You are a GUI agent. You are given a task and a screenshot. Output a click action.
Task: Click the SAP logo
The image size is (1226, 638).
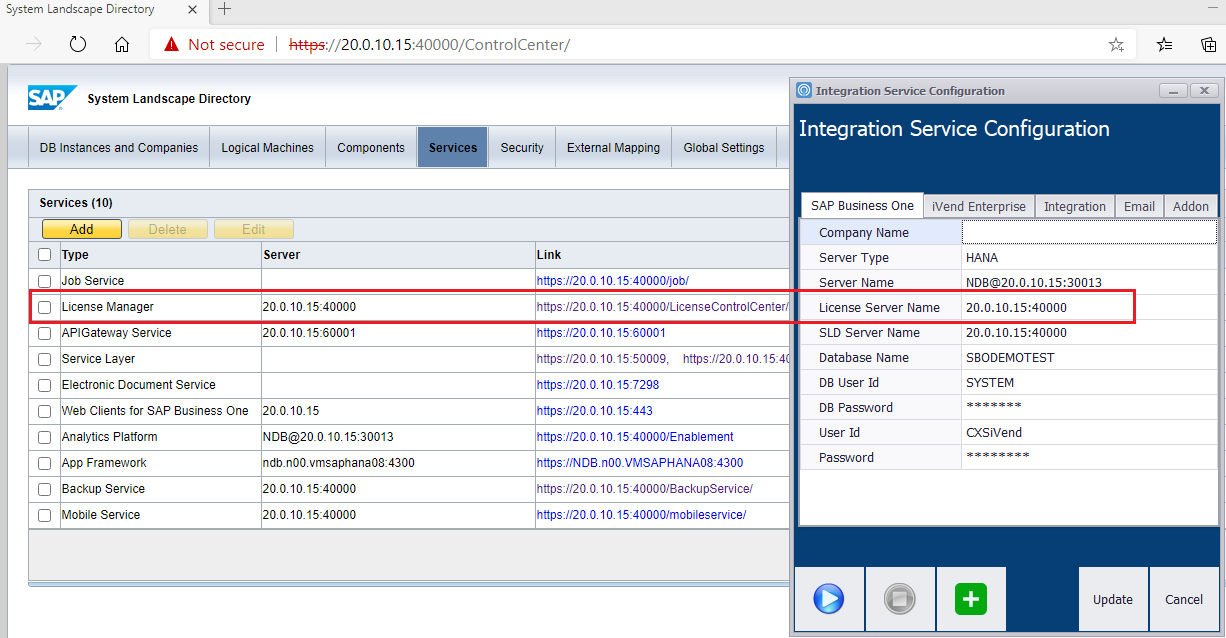pyautogui.click(x=53, y=98)
